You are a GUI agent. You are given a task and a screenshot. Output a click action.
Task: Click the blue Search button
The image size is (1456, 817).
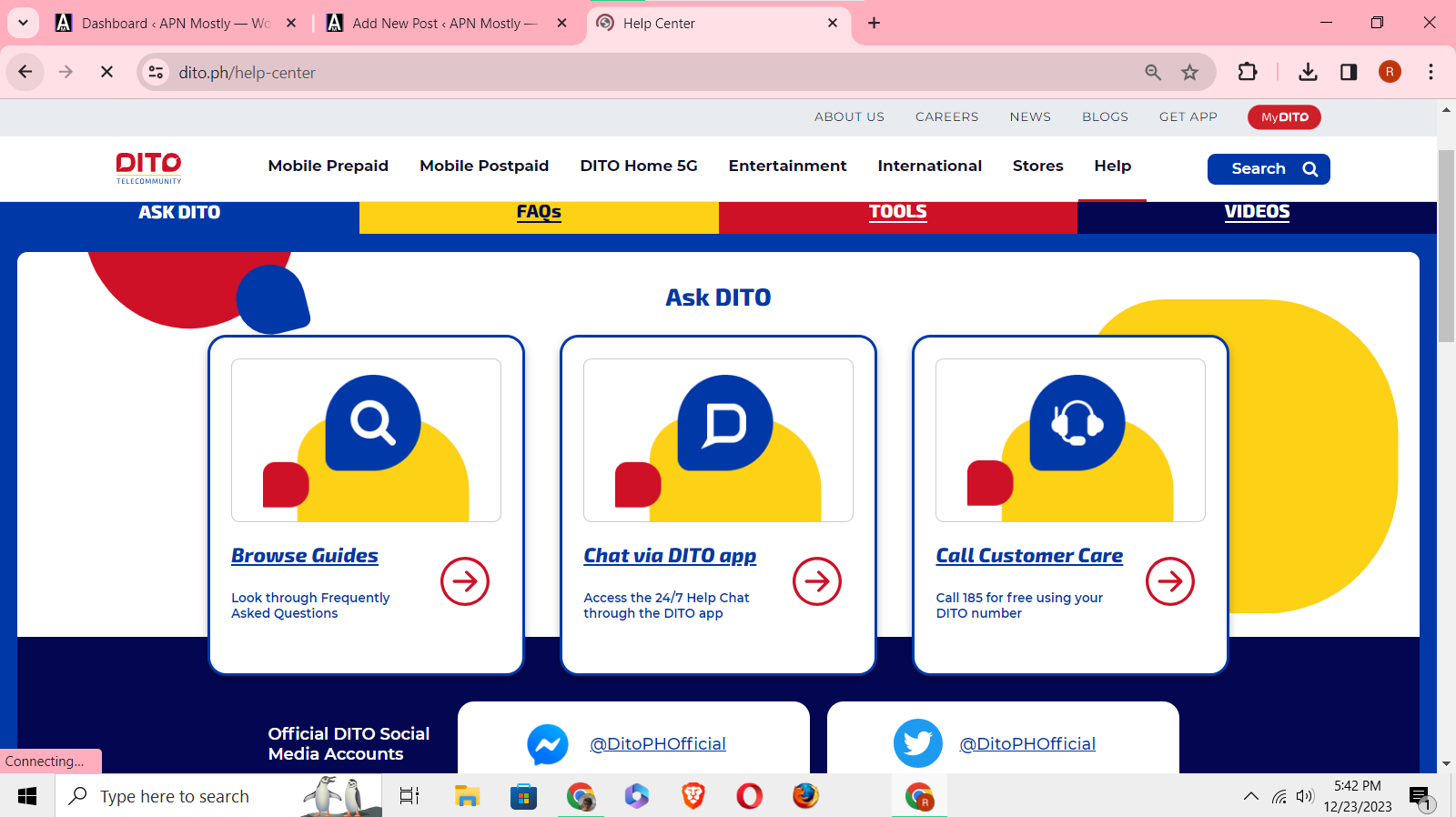[1269, 169]
